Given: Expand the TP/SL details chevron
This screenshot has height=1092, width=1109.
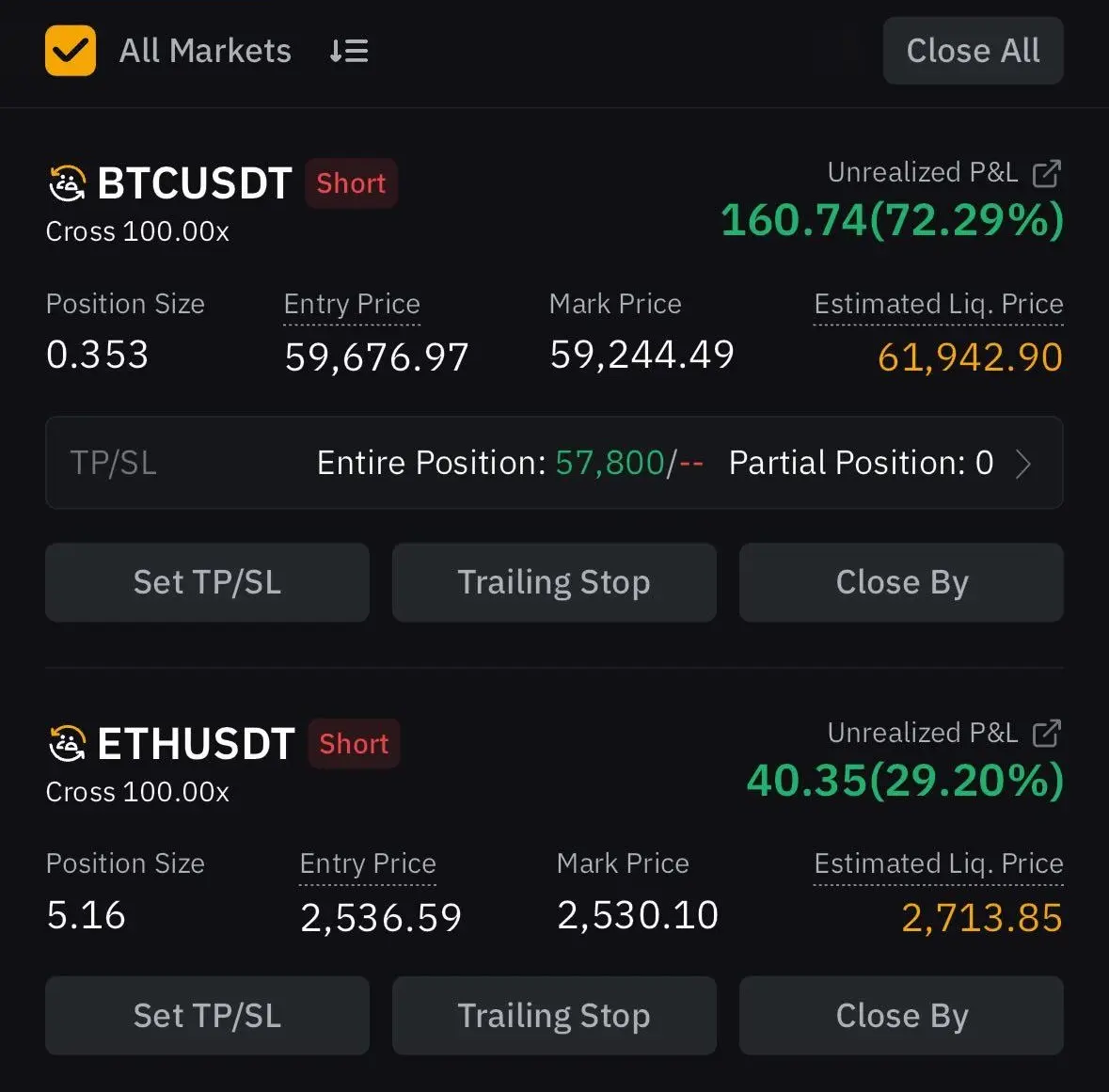Looking at the screenshot, I should 1023,464.
